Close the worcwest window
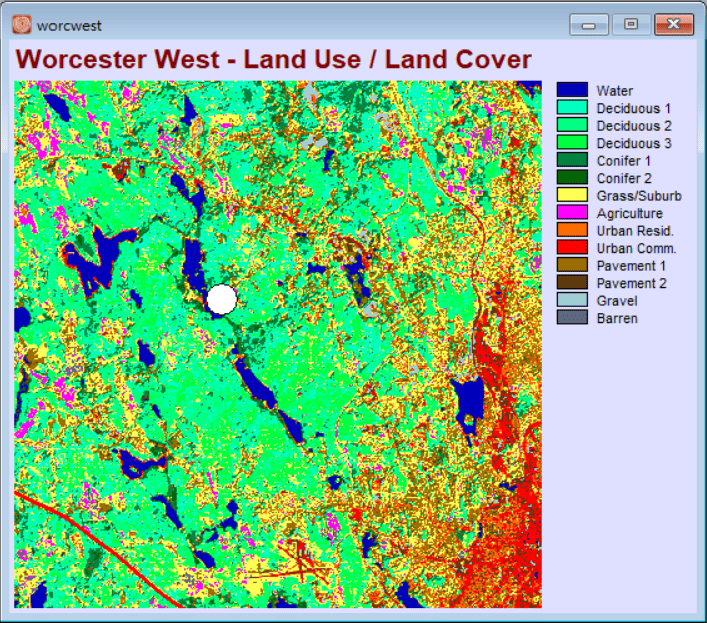 pos(674,24)
